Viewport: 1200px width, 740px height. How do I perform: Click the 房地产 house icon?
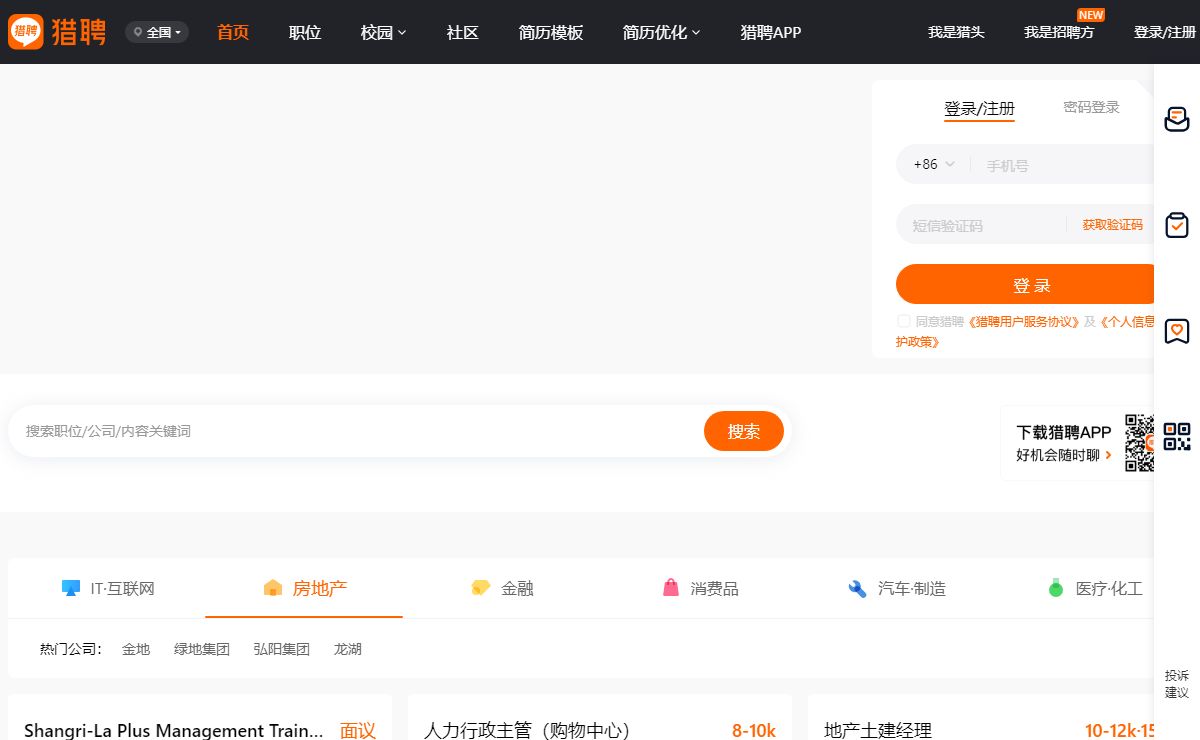pyautogui.click(x=273, y=588)
